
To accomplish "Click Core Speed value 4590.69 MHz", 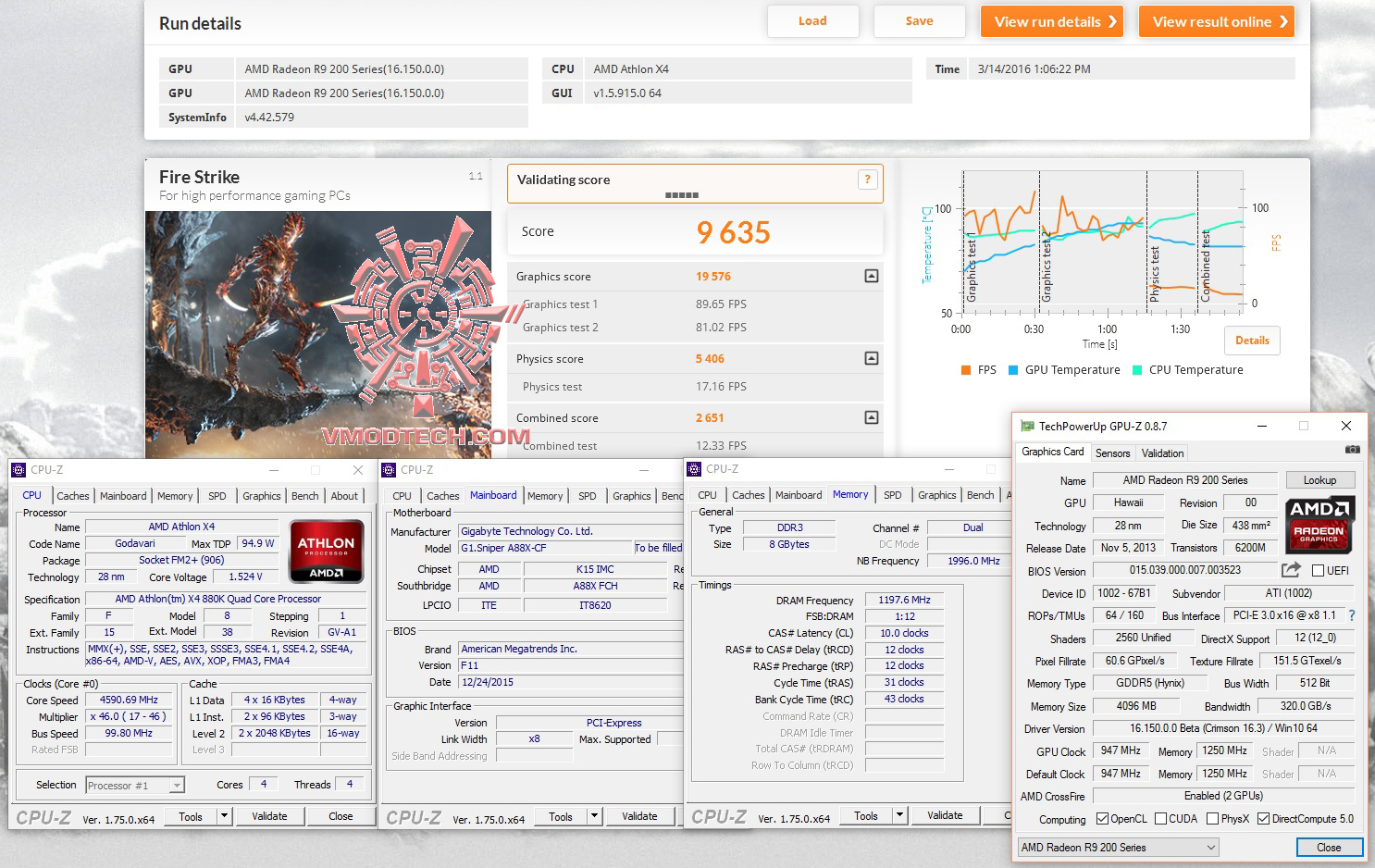I will [129, 700].
